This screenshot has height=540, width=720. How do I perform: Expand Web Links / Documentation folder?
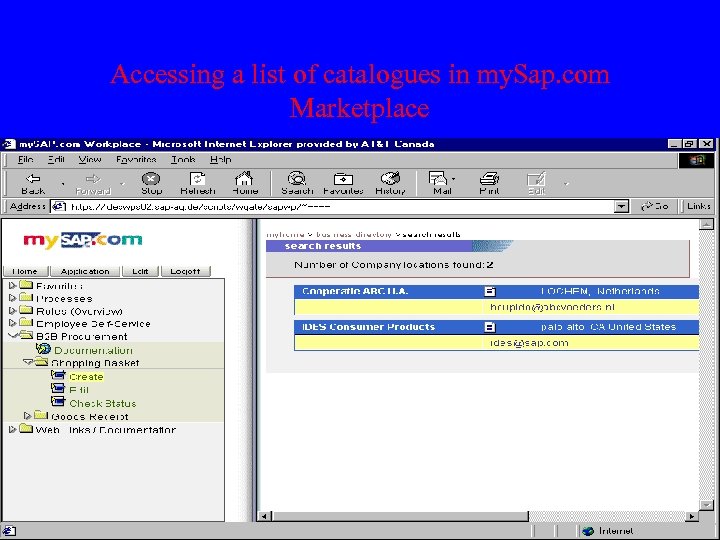12,429
